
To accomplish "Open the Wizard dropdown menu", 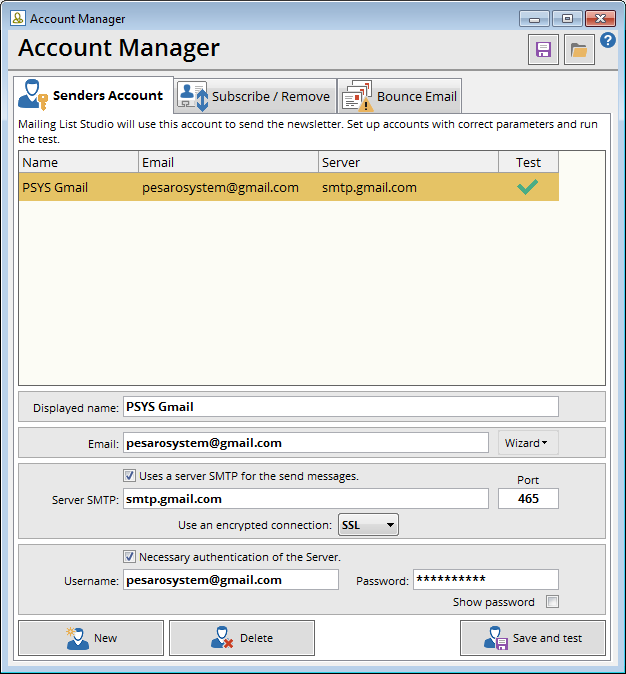I will pyautogui.click(x=529, y=443).
